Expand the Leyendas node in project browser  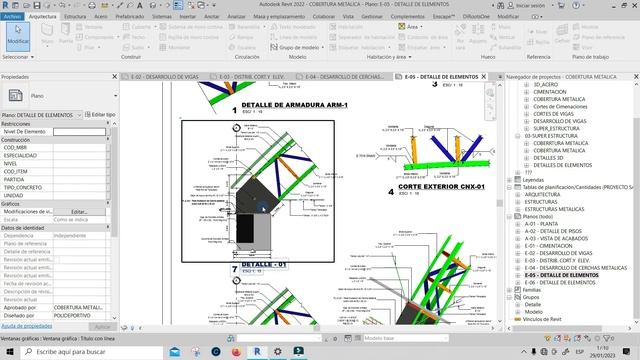point(509,180)
